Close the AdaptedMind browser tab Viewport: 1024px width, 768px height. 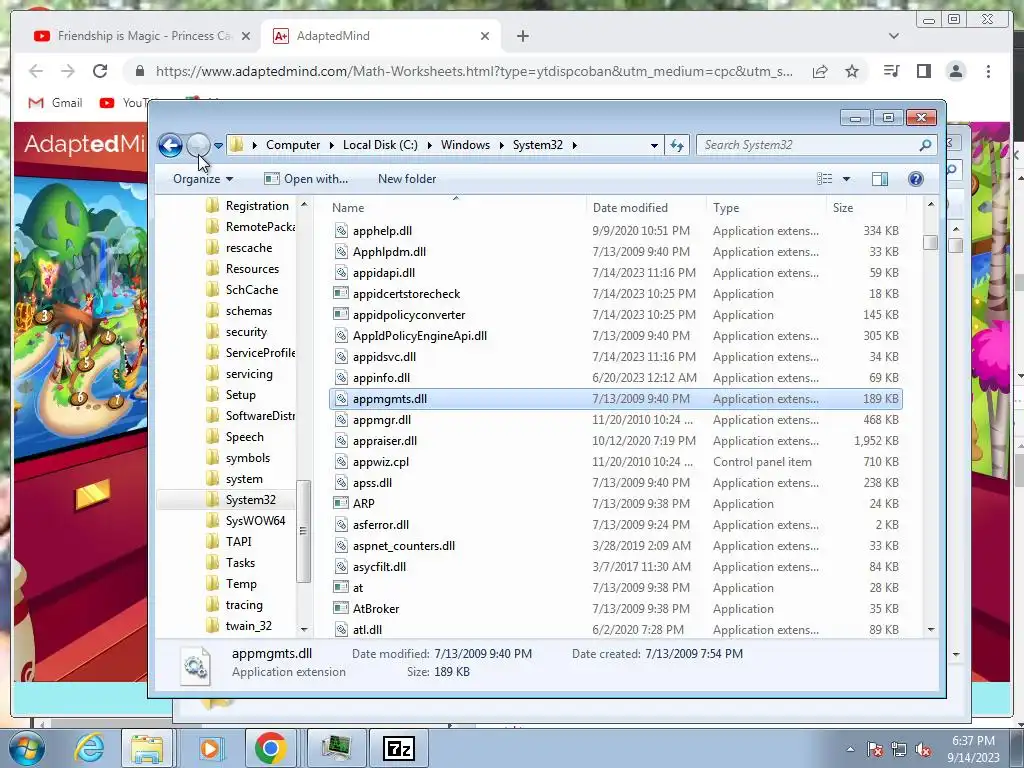pos(485,36)
